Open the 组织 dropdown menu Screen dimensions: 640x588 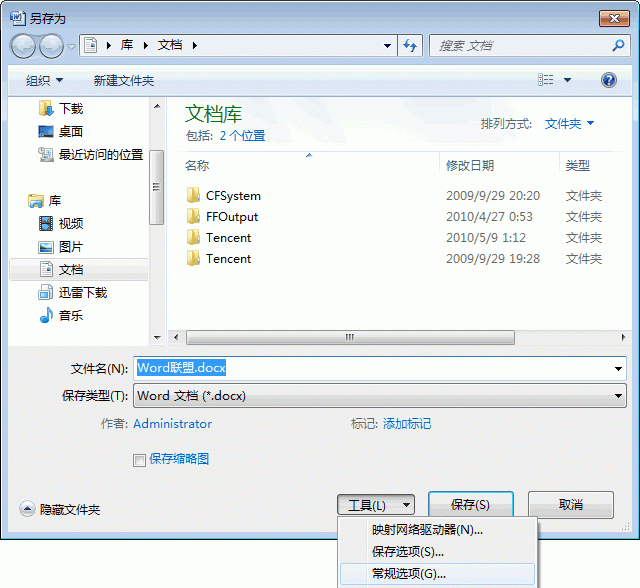pyautogui.click(x=44, y=80)
